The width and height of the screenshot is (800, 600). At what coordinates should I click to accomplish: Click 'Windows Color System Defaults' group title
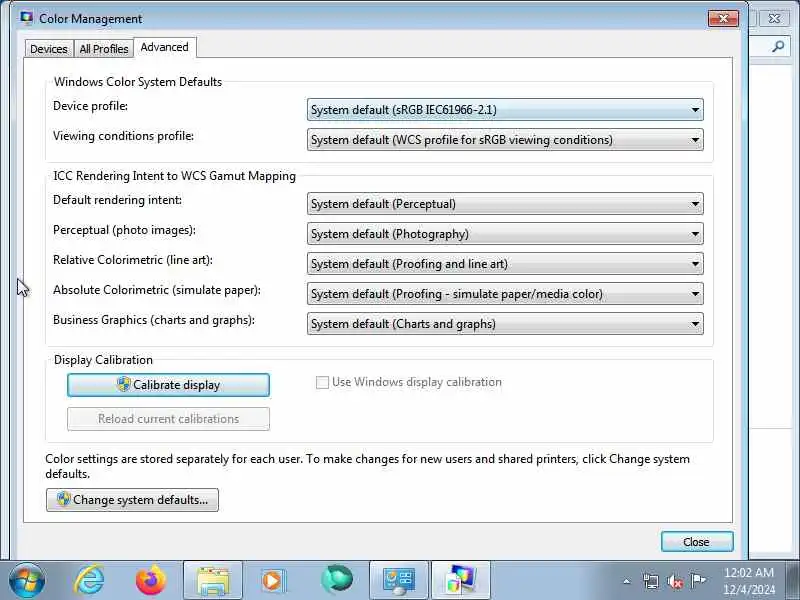click(138, 82)
